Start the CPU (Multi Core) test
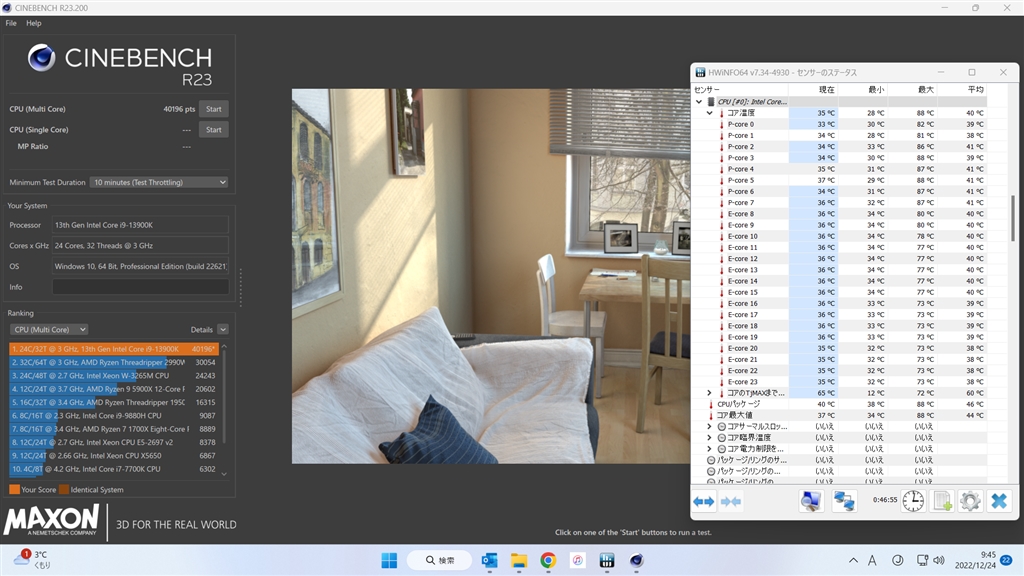Screen dimensions: 1024x576 coord(214,109)
